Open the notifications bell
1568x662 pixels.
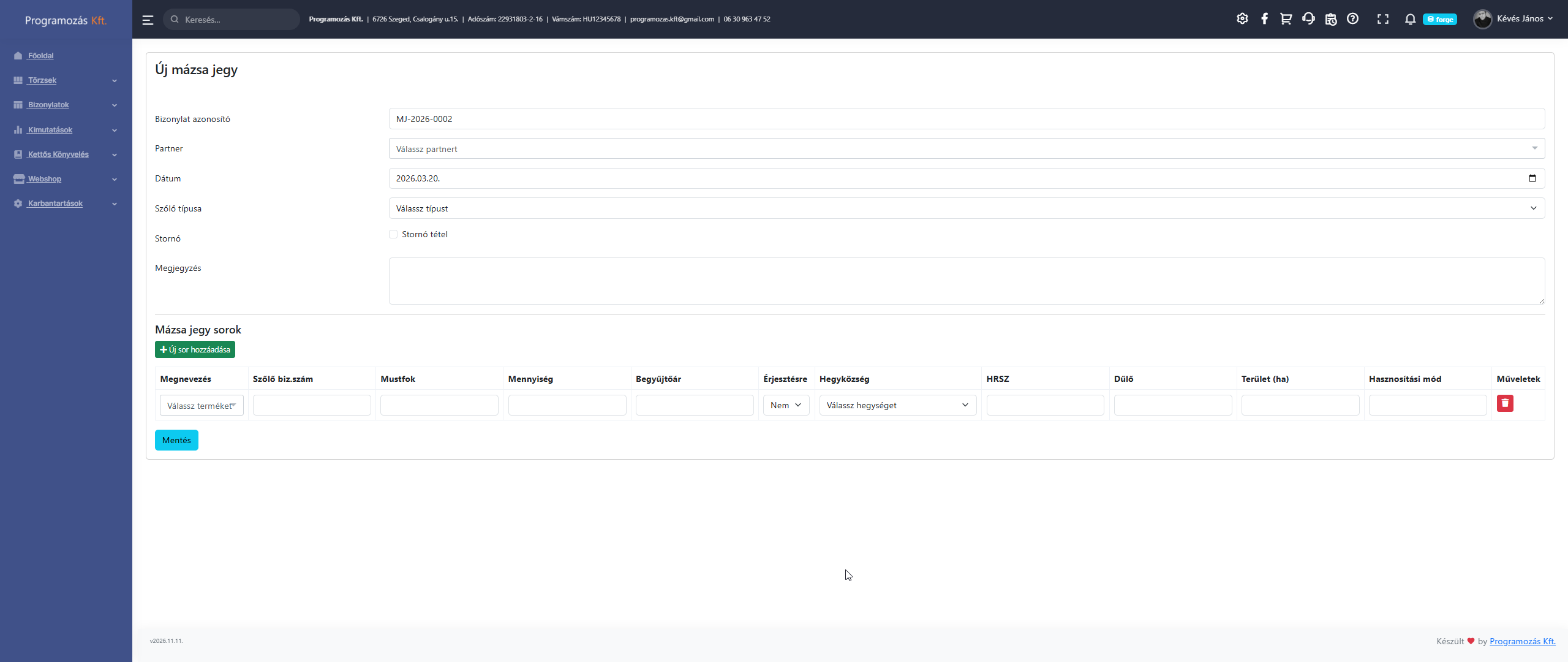(x=1410, y=19)
